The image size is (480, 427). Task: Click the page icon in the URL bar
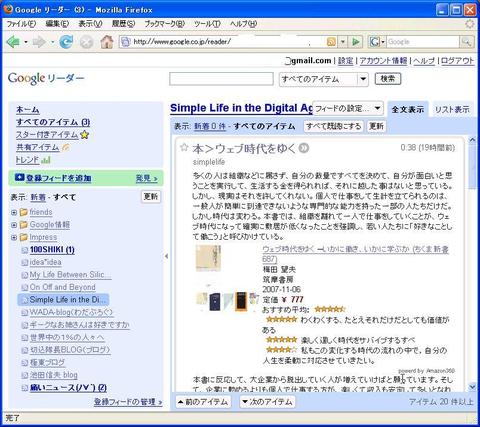[125, 42]
